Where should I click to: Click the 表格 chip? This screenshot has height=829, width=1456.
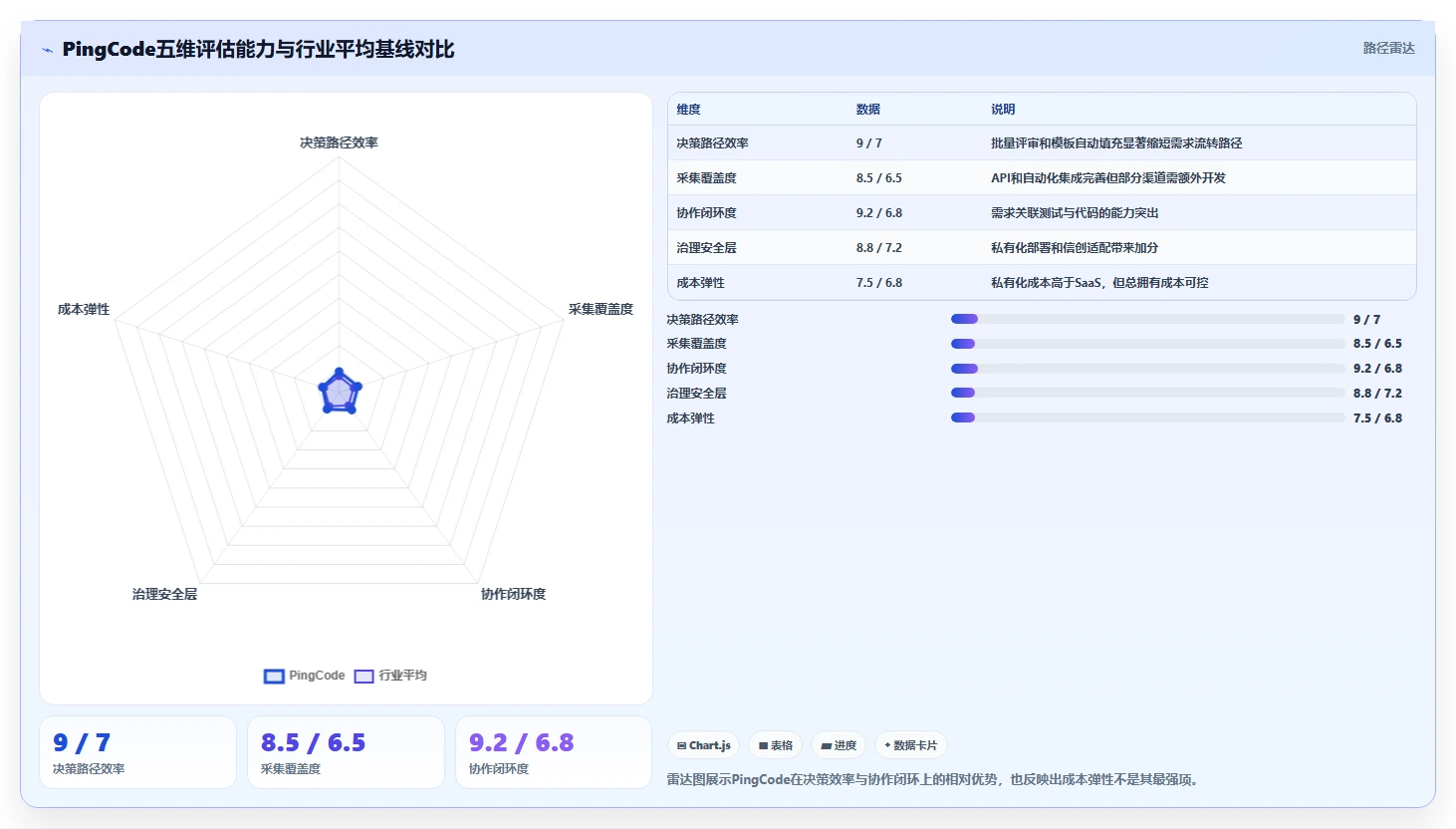776,745
